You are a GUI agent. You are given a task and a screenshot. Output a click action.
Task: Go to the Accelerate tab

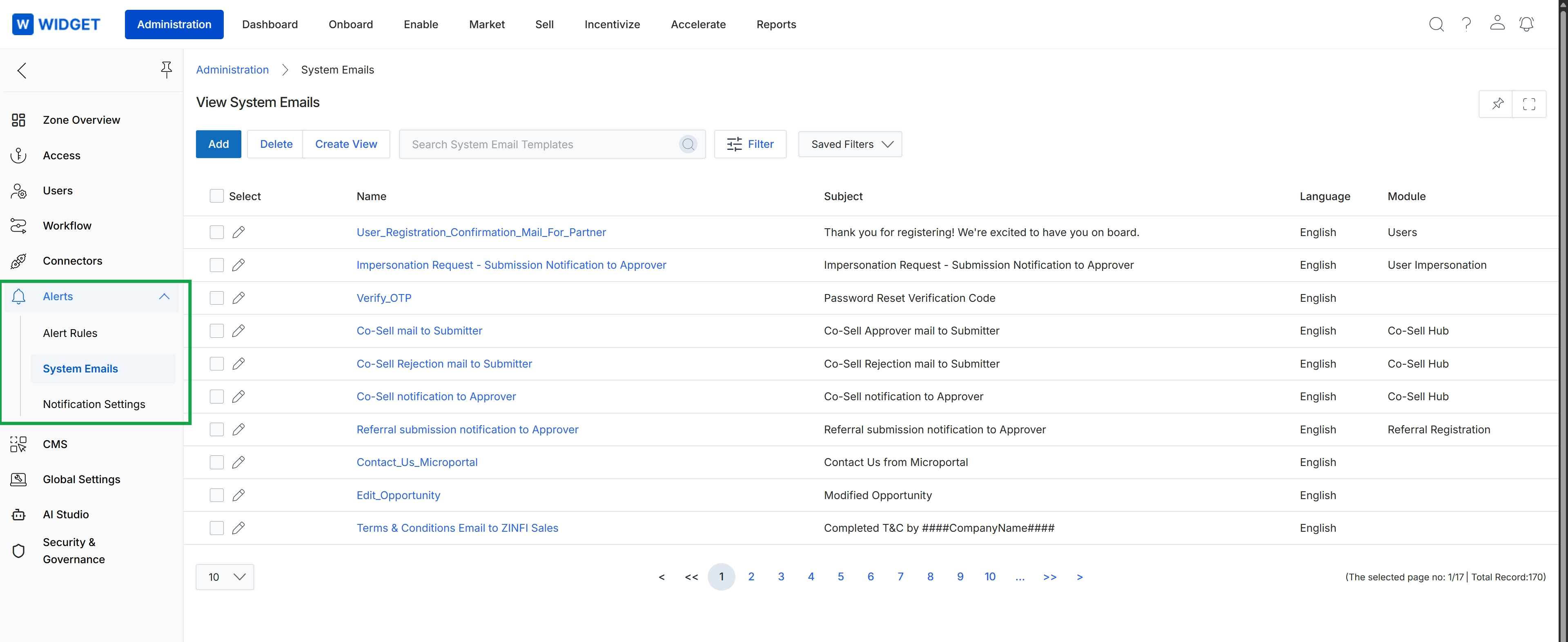click(x=698, y=25)
